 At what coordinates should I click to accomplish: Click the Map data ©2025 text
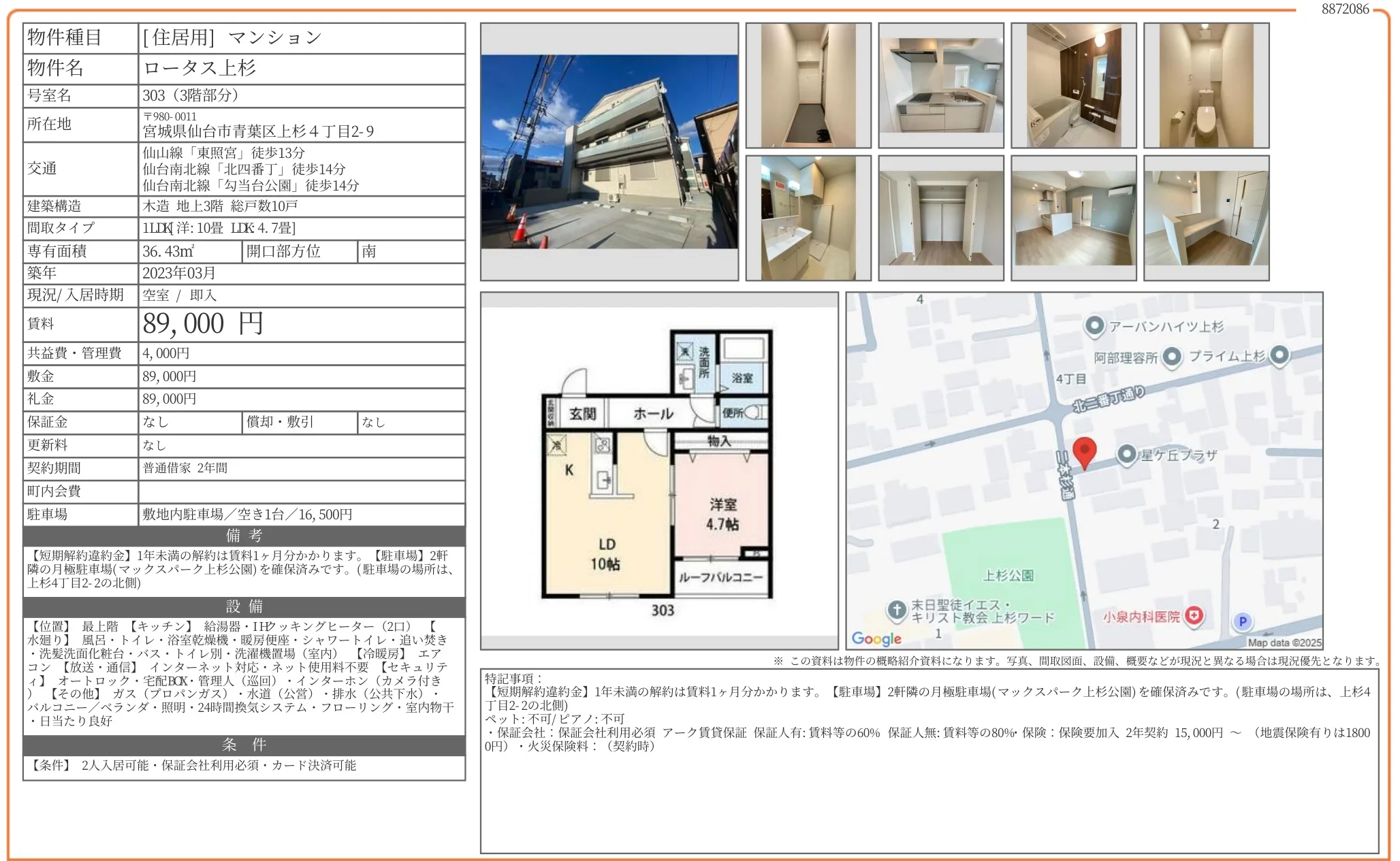click(1284, 643)
